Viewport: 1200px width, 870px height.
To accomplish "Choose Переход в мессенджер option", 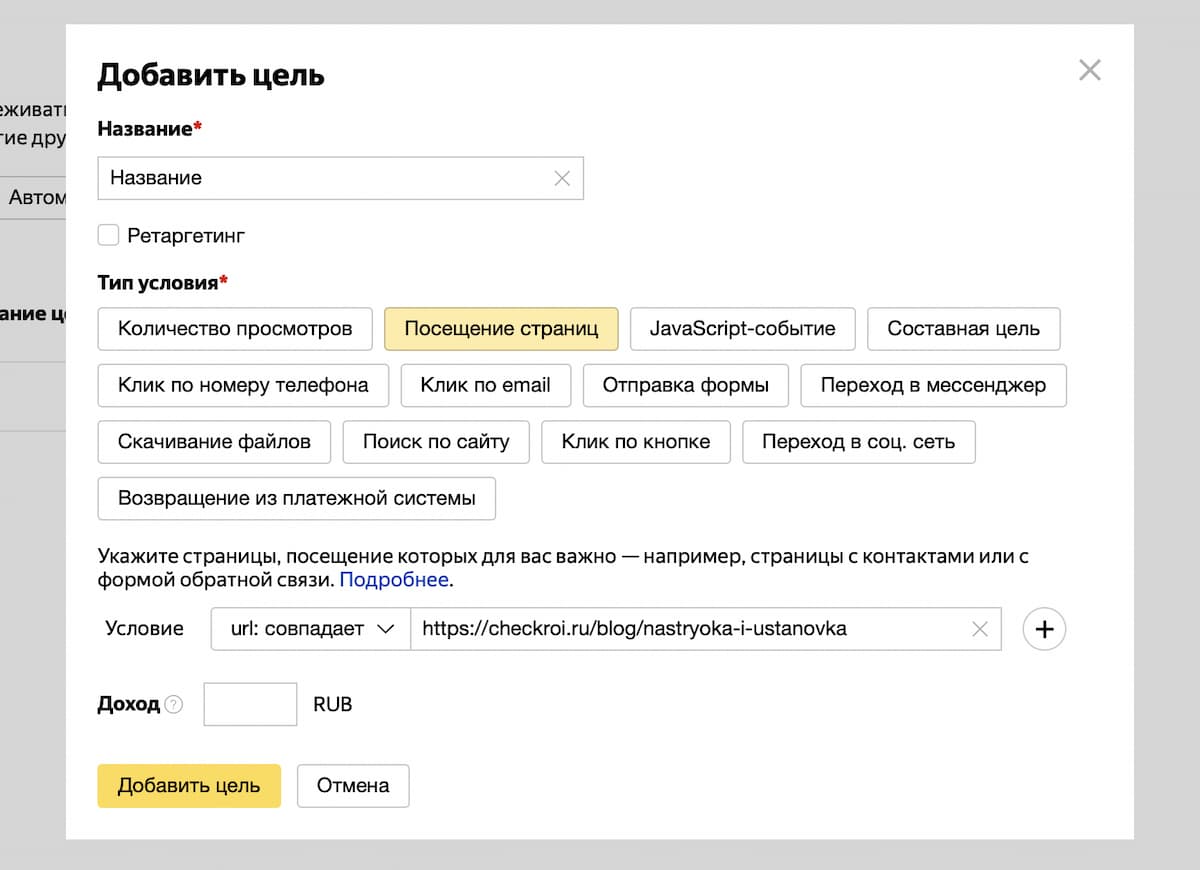I will click(x=933, y=385).
